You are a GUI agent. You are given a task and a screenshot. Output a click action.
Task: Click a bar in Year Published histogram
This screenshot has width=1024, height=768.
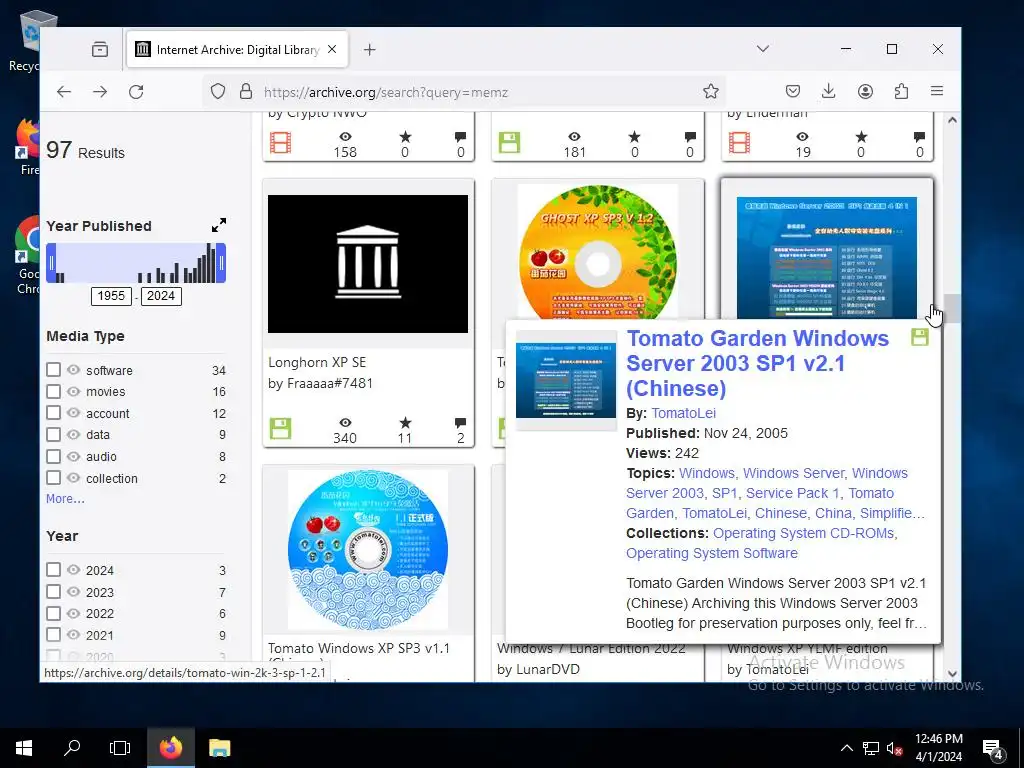pos(209,263)
